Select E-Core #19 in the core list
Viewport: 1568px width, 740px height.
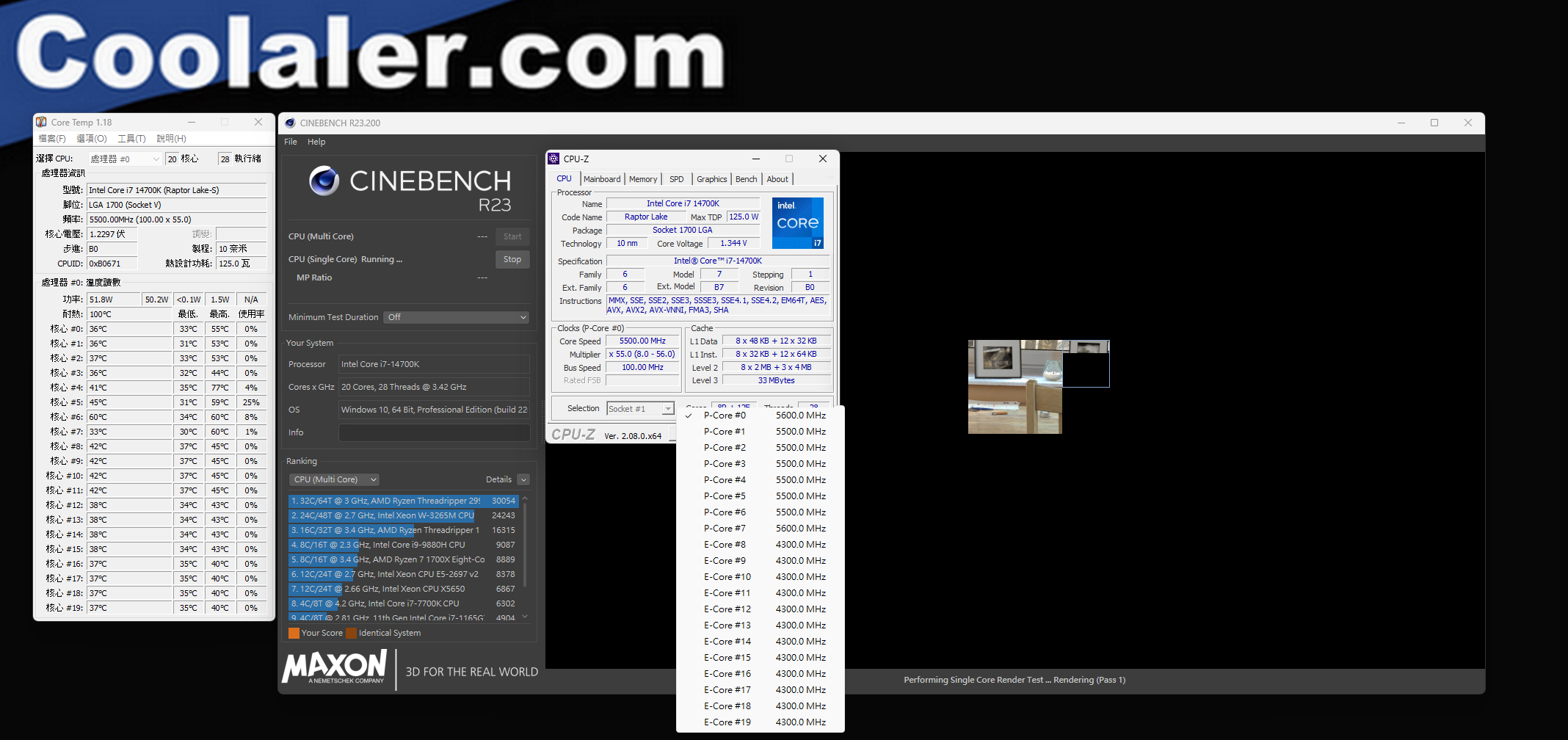point(761,722)
